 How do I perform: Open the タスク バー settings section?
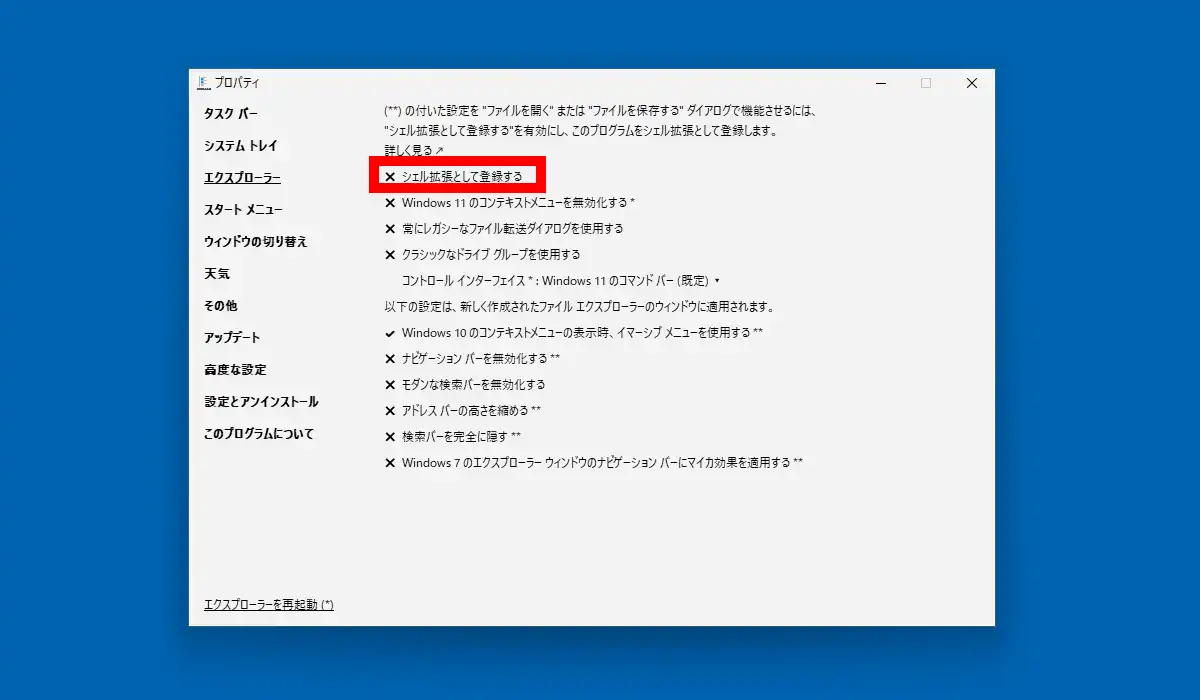pyautogui.click(x=231, y=114)
